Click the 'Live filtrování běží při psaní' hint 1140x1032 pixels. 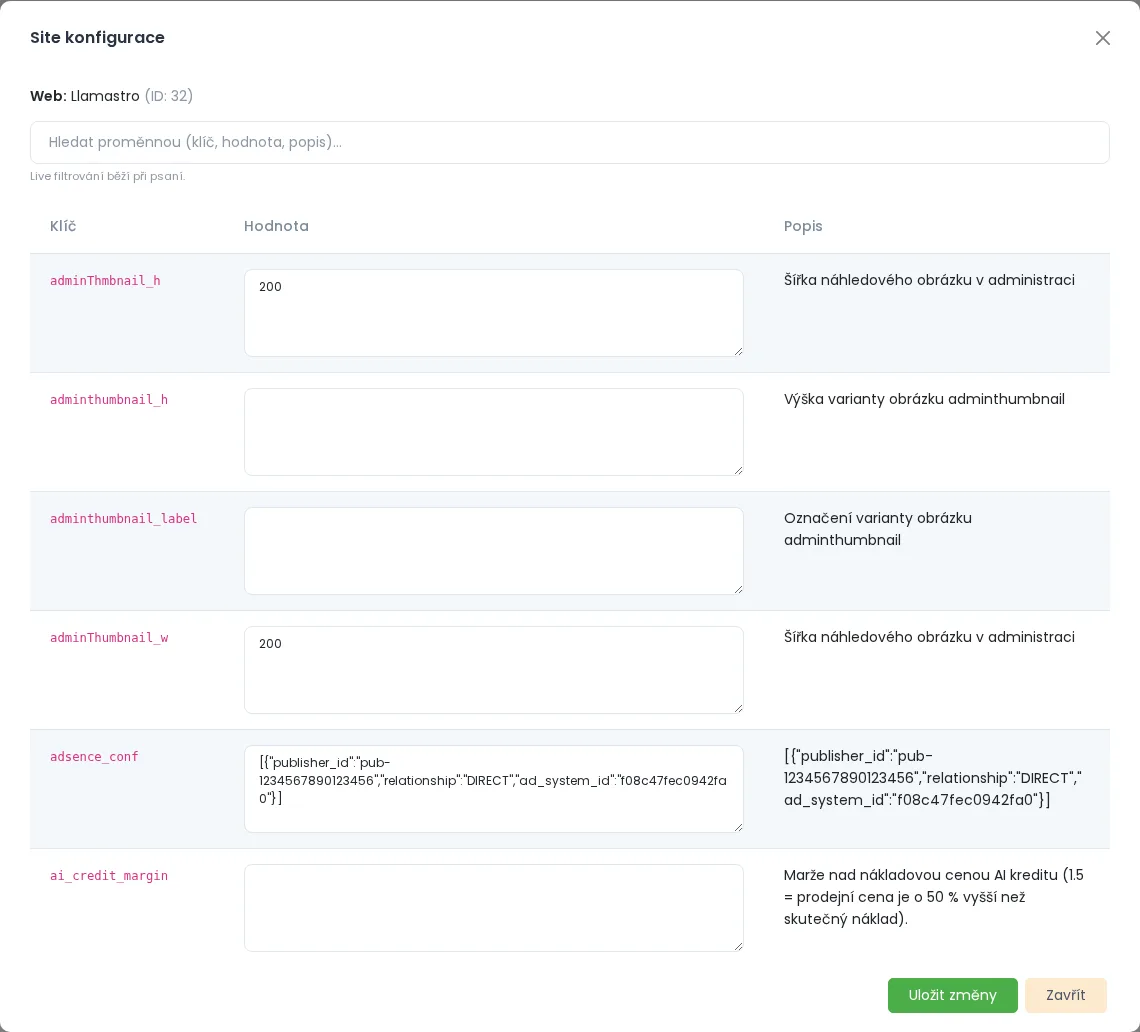point(108,176)
